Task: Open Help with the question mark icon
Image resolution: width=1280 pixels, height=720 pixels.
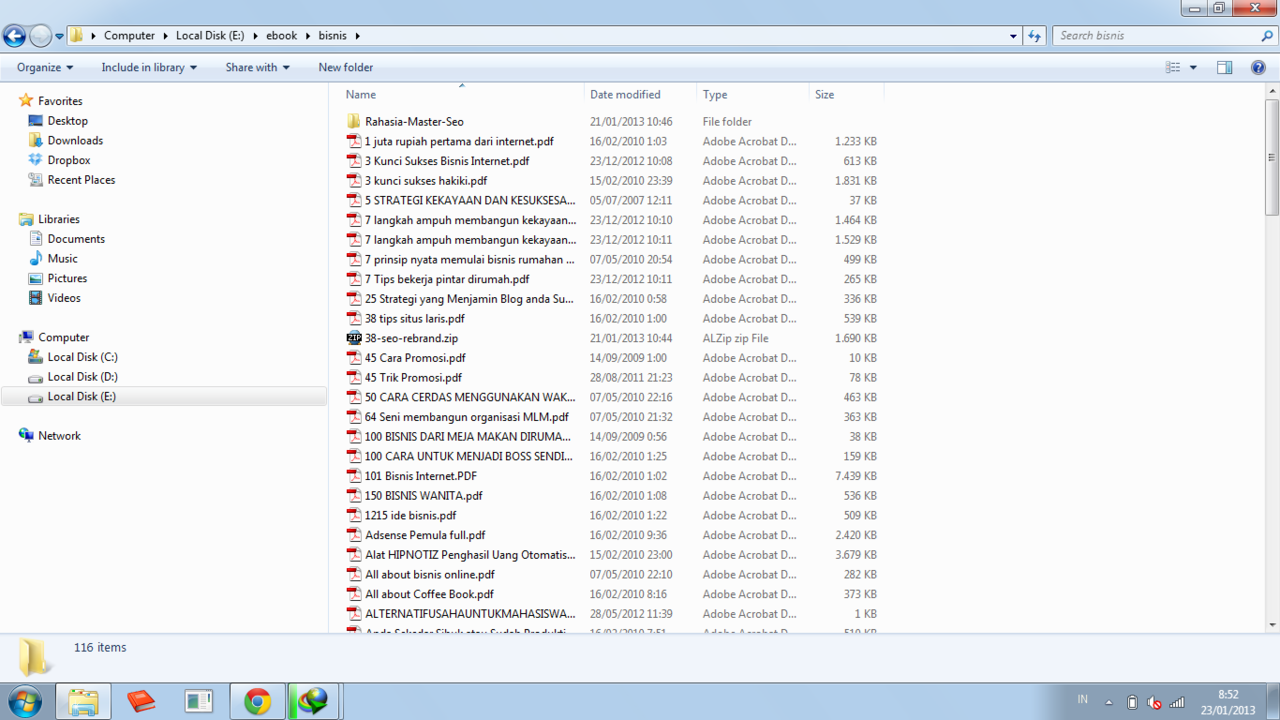Action: pos(1258,67)
